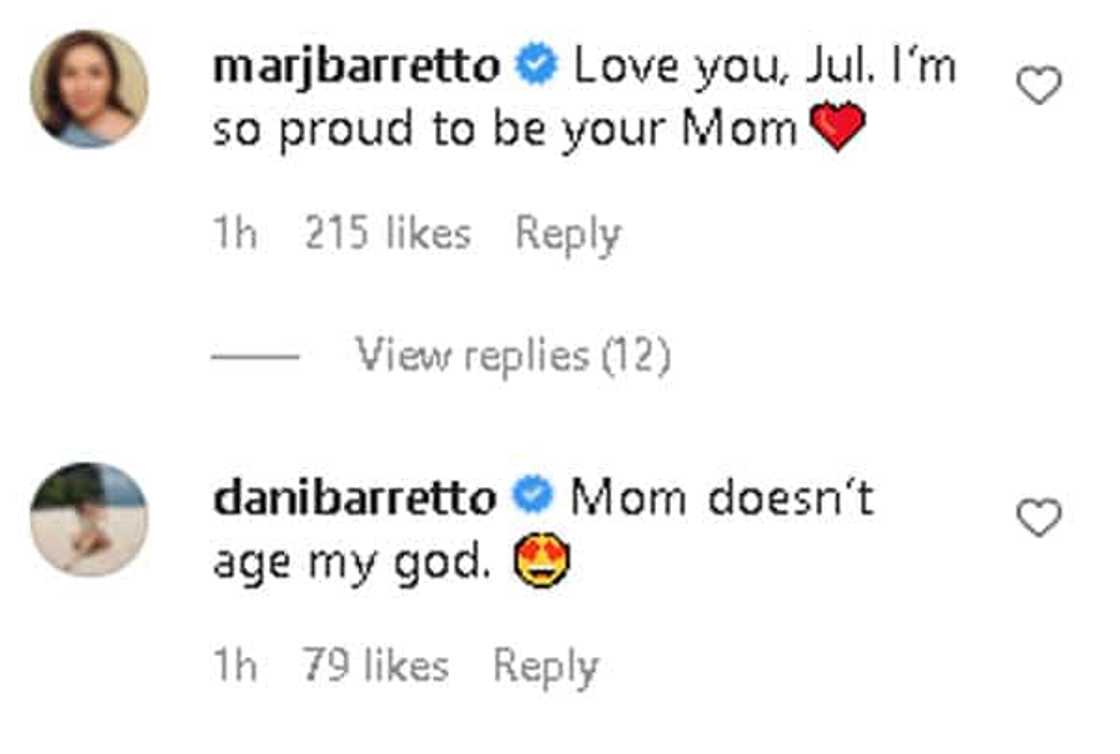The image size is (1120, 754).
Task: Click the 1h timestamp on marjbarretto's comment
Action: tap(235, 234)
